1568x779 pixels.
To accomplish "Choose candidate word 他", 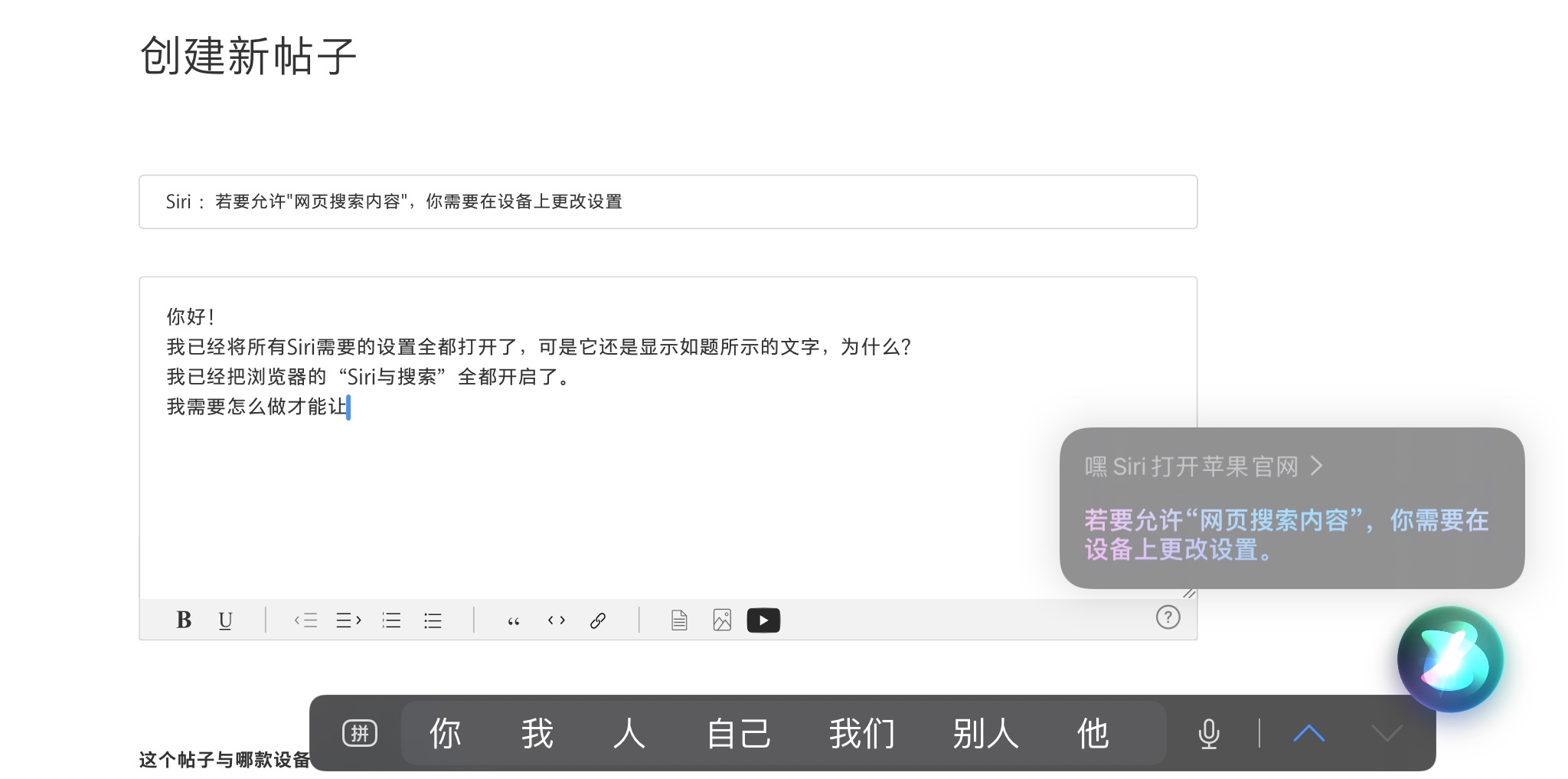I will tap(1093, 733).
